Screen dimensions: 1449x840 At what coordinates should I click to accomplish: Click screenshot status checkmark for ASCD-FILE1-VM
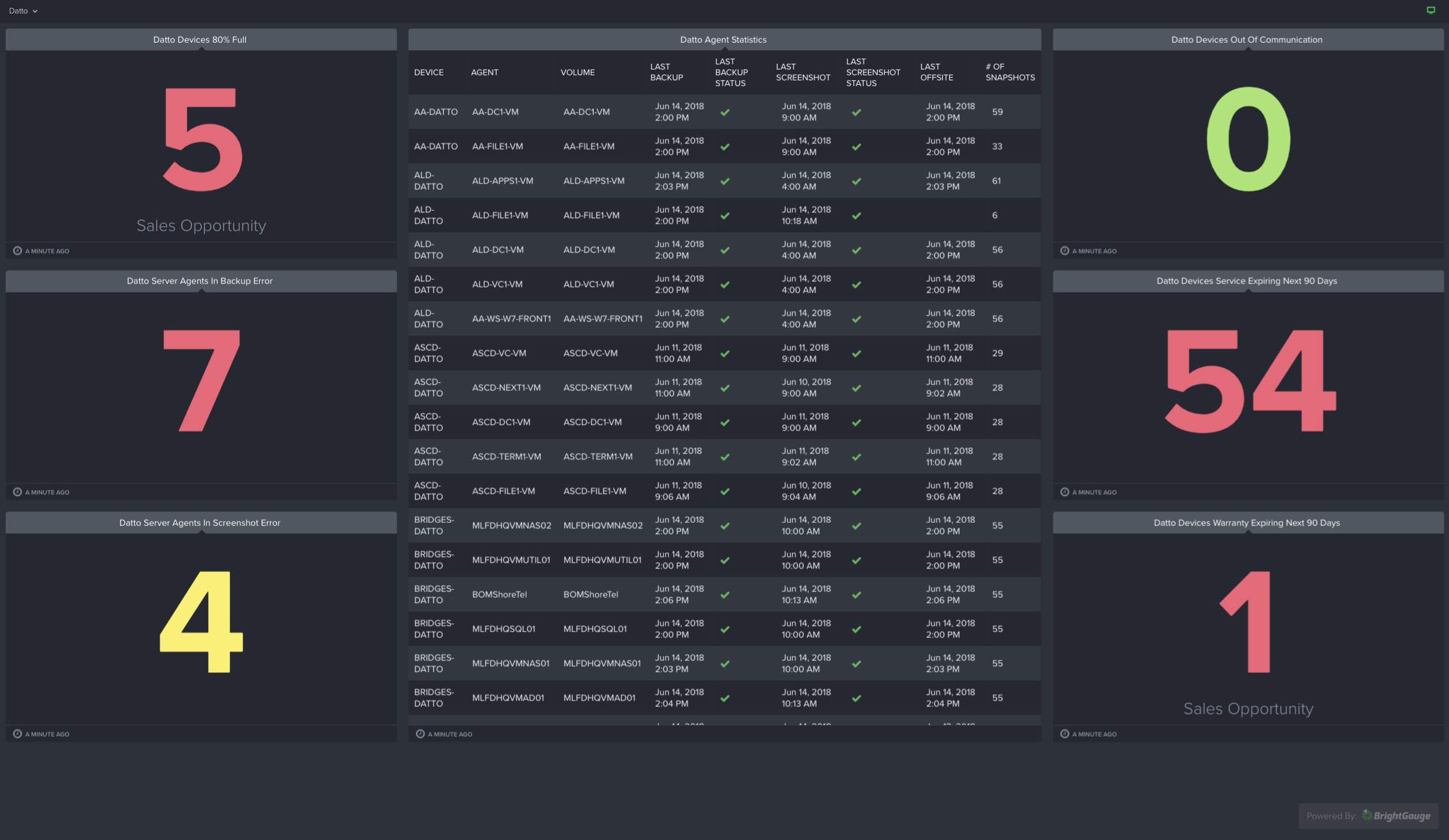coord(857,491)
